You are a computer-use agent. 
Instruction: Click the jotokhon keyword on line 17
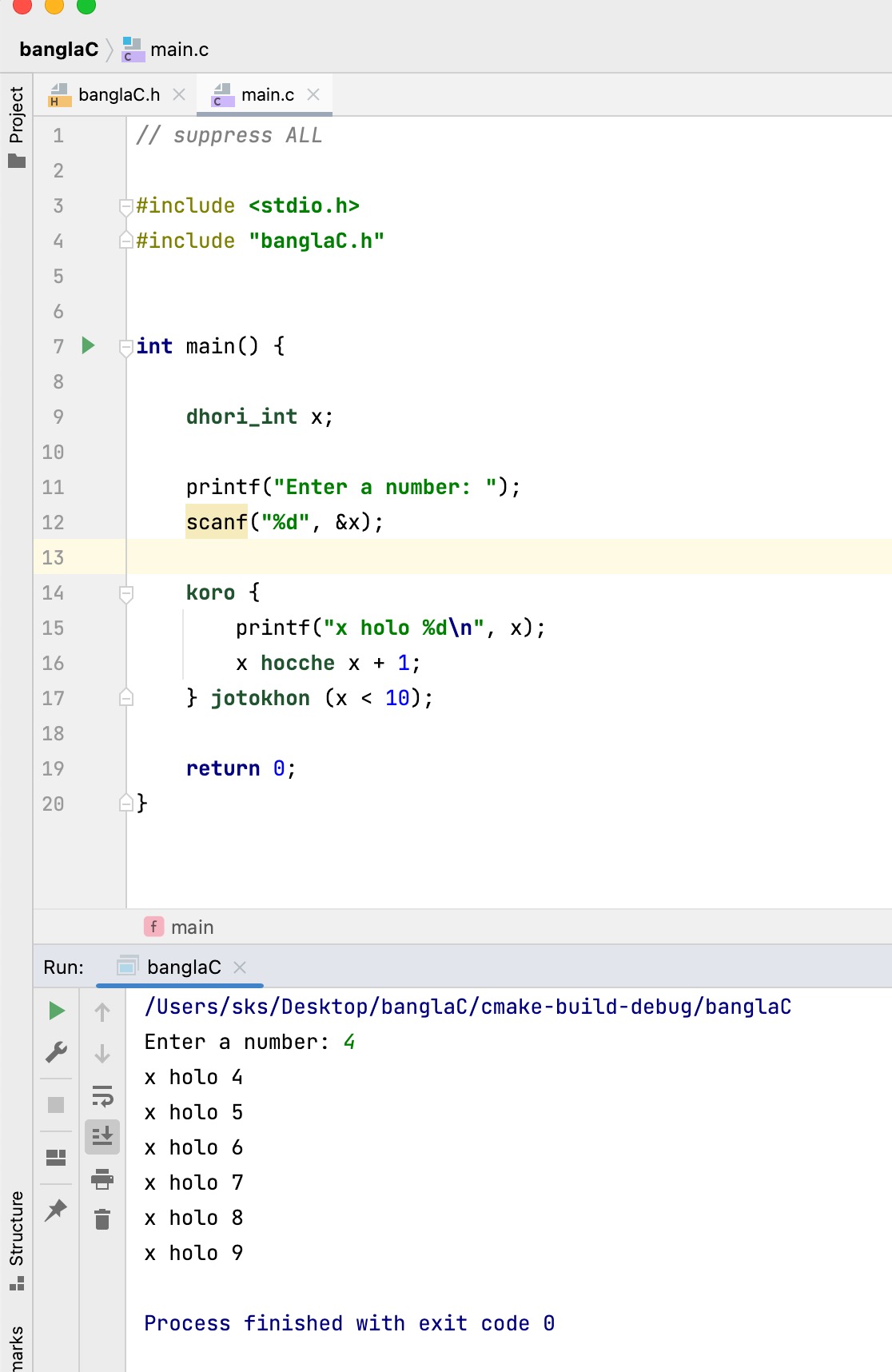tap(260, 698)
